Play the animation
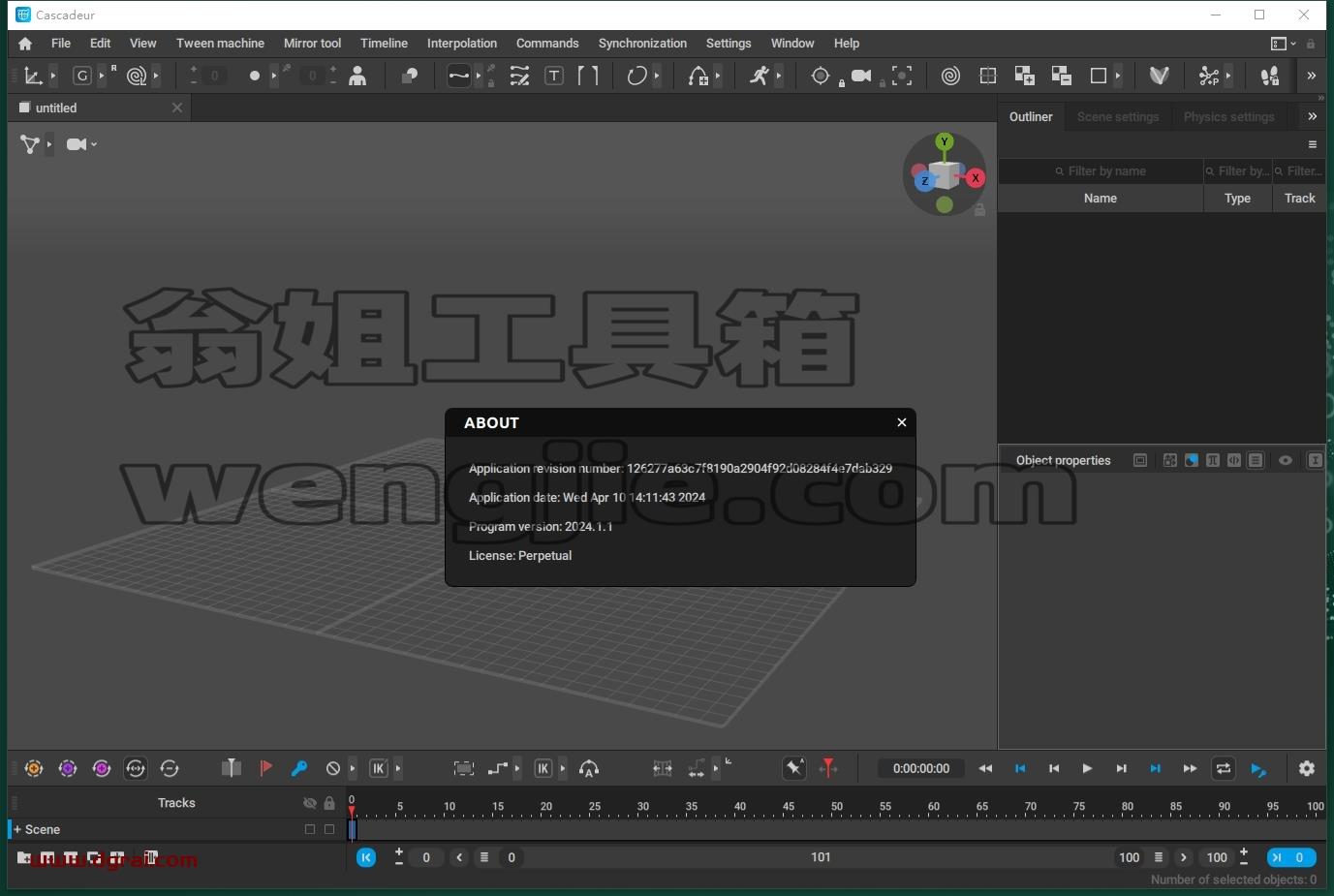 click(1087, 768)
